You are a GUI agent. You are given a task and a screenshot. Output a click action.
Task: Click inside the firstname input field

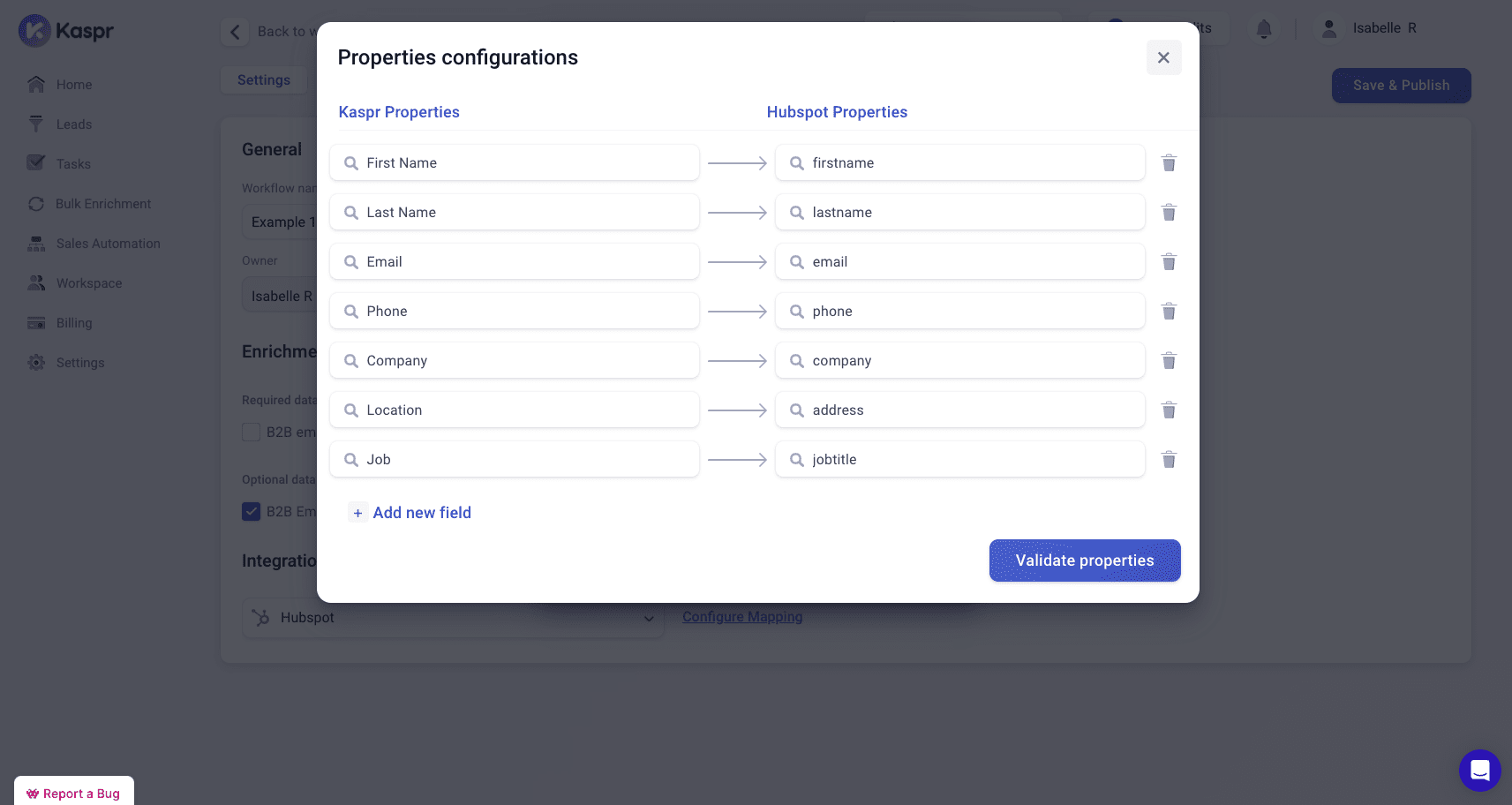[x=960, y=162]
